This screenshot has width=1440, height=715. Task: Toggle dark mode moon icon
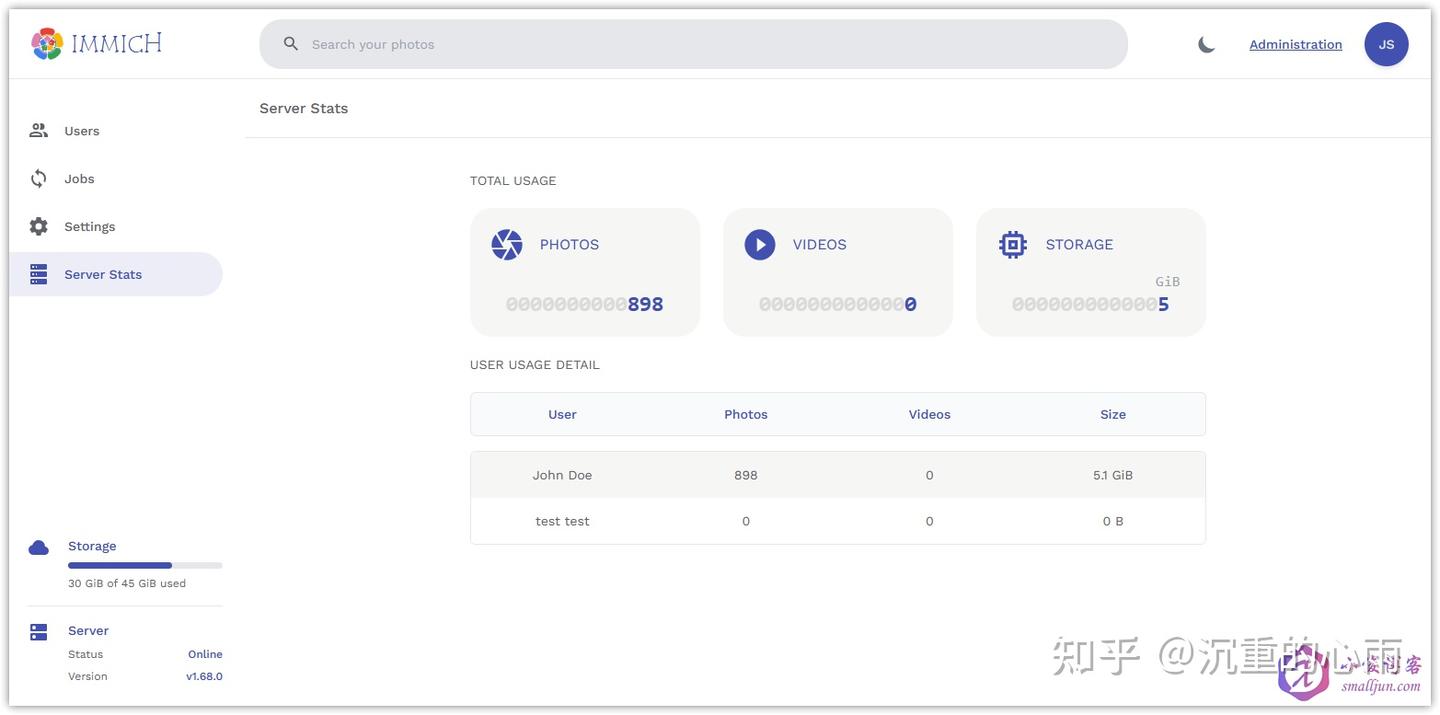pos(1207,44)
